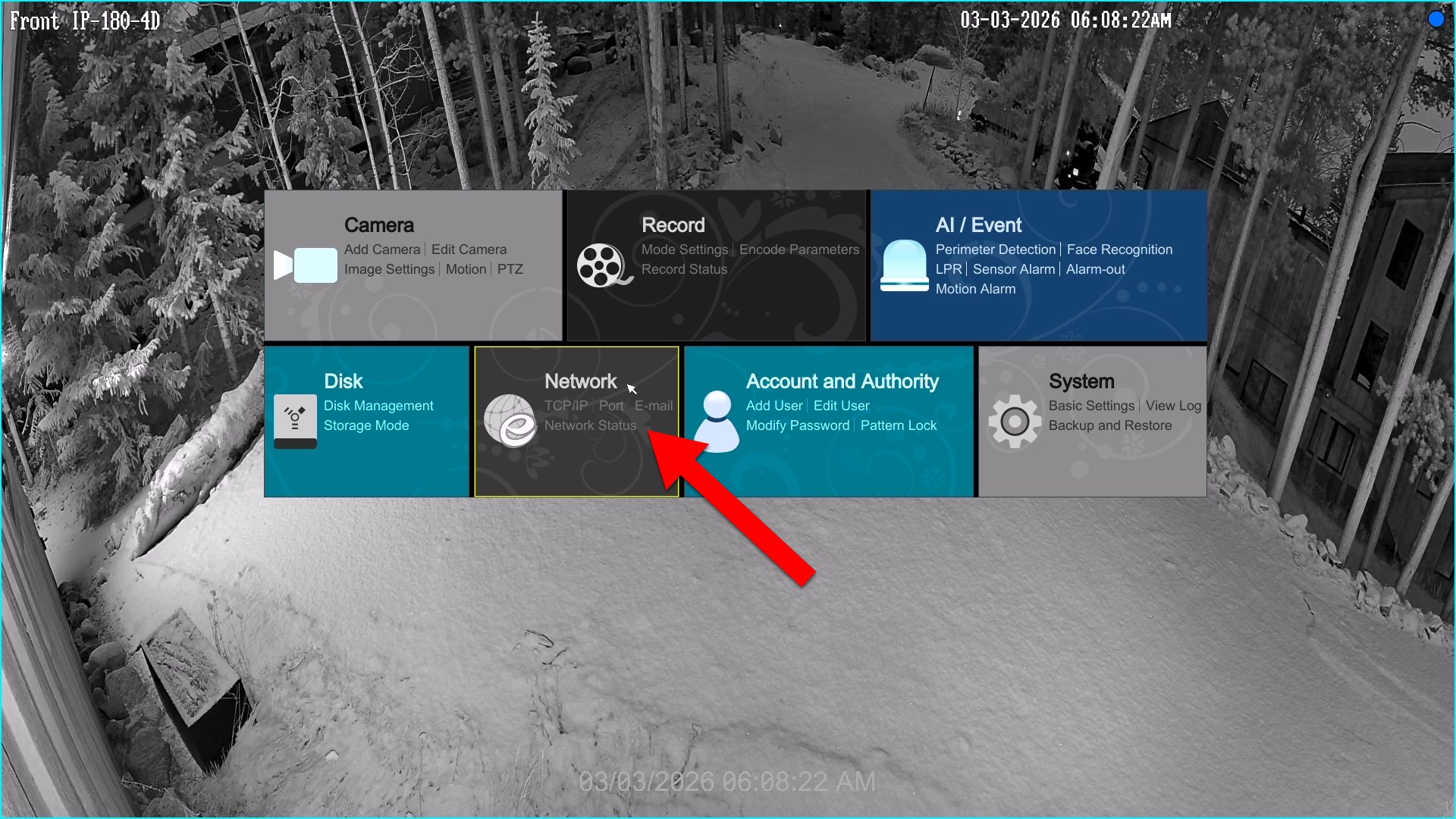This screenshot has width=1456, height=819.
Task: Click the Disk drive icon
Action: pos(295,421)
